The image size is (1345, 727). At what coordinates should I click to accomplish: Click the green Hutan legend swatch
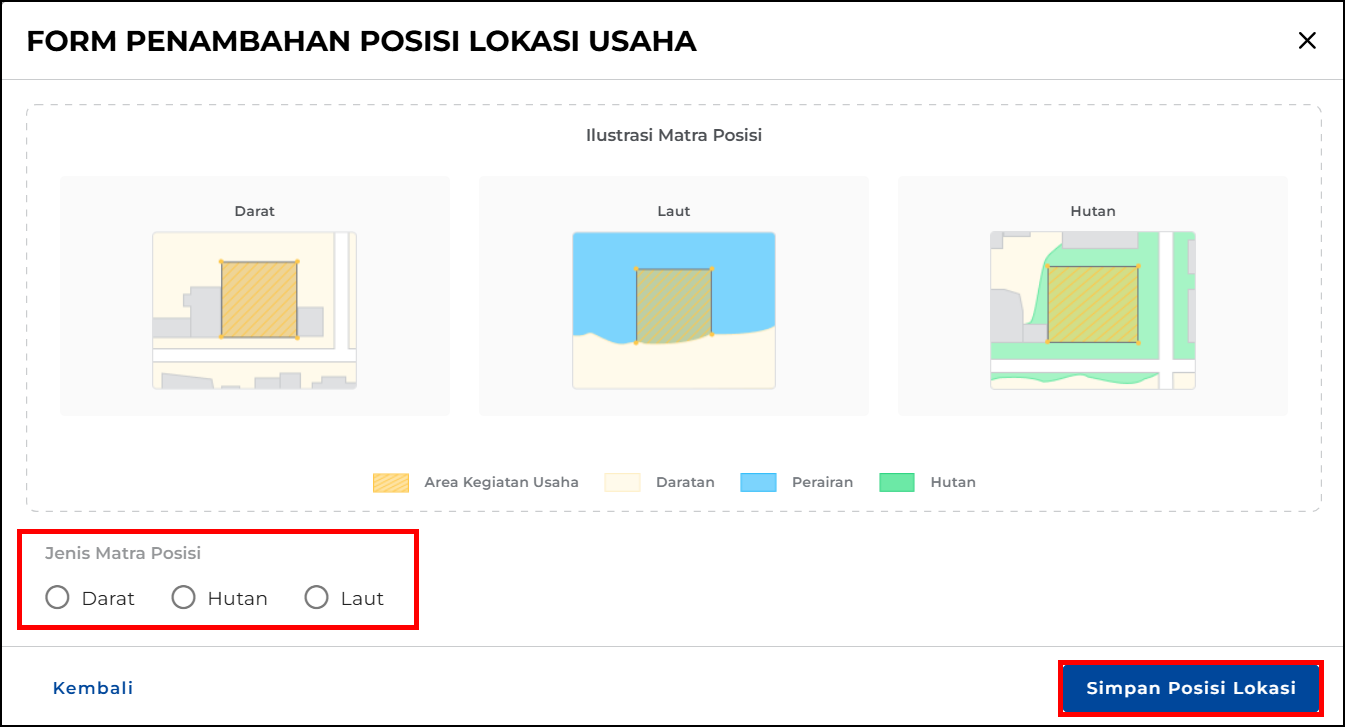tap(897, 482)
